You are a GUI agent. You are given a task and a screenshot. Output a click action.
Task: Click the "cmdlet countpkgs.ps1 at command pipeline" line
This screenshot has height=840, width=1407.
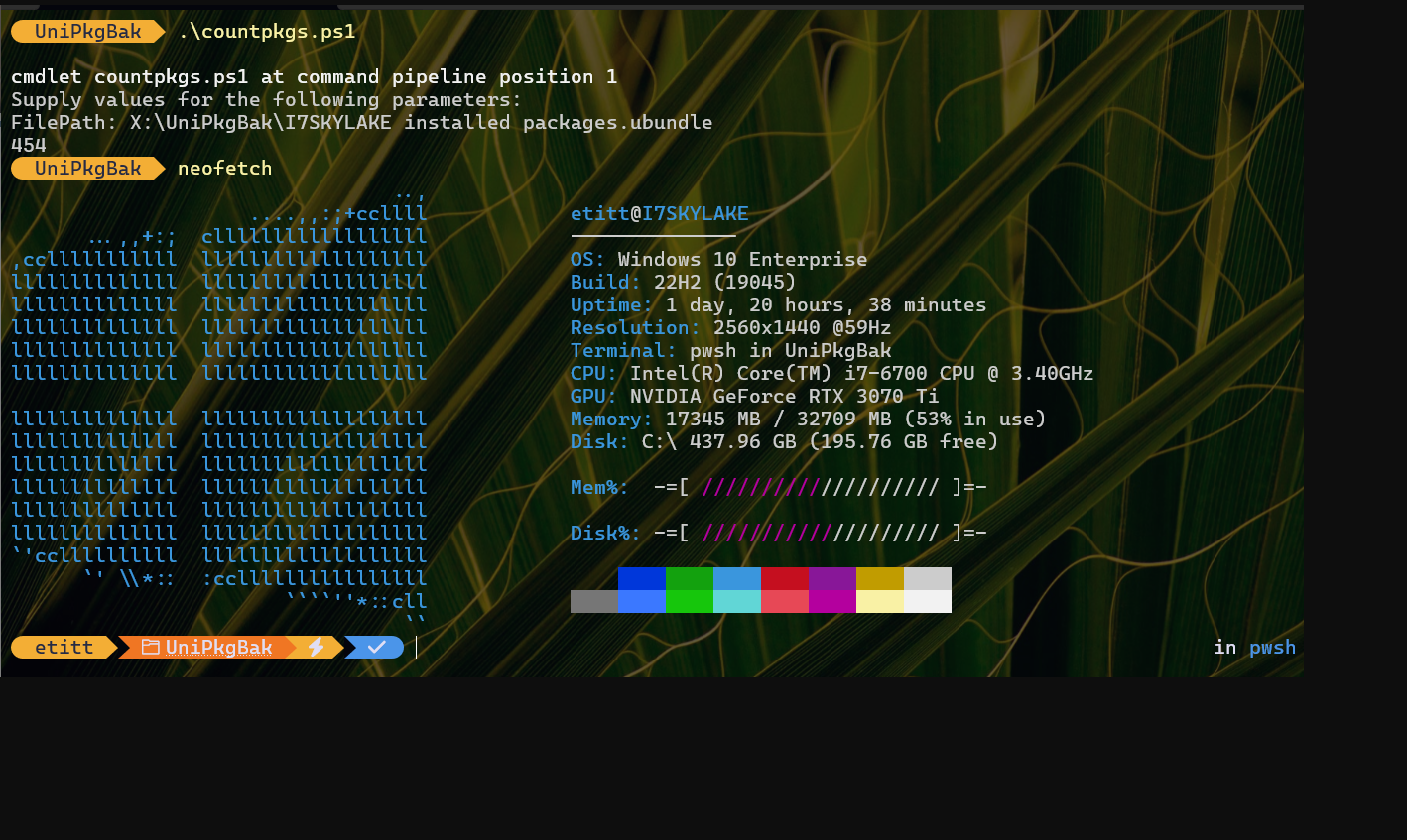click(x=315, y=77)
